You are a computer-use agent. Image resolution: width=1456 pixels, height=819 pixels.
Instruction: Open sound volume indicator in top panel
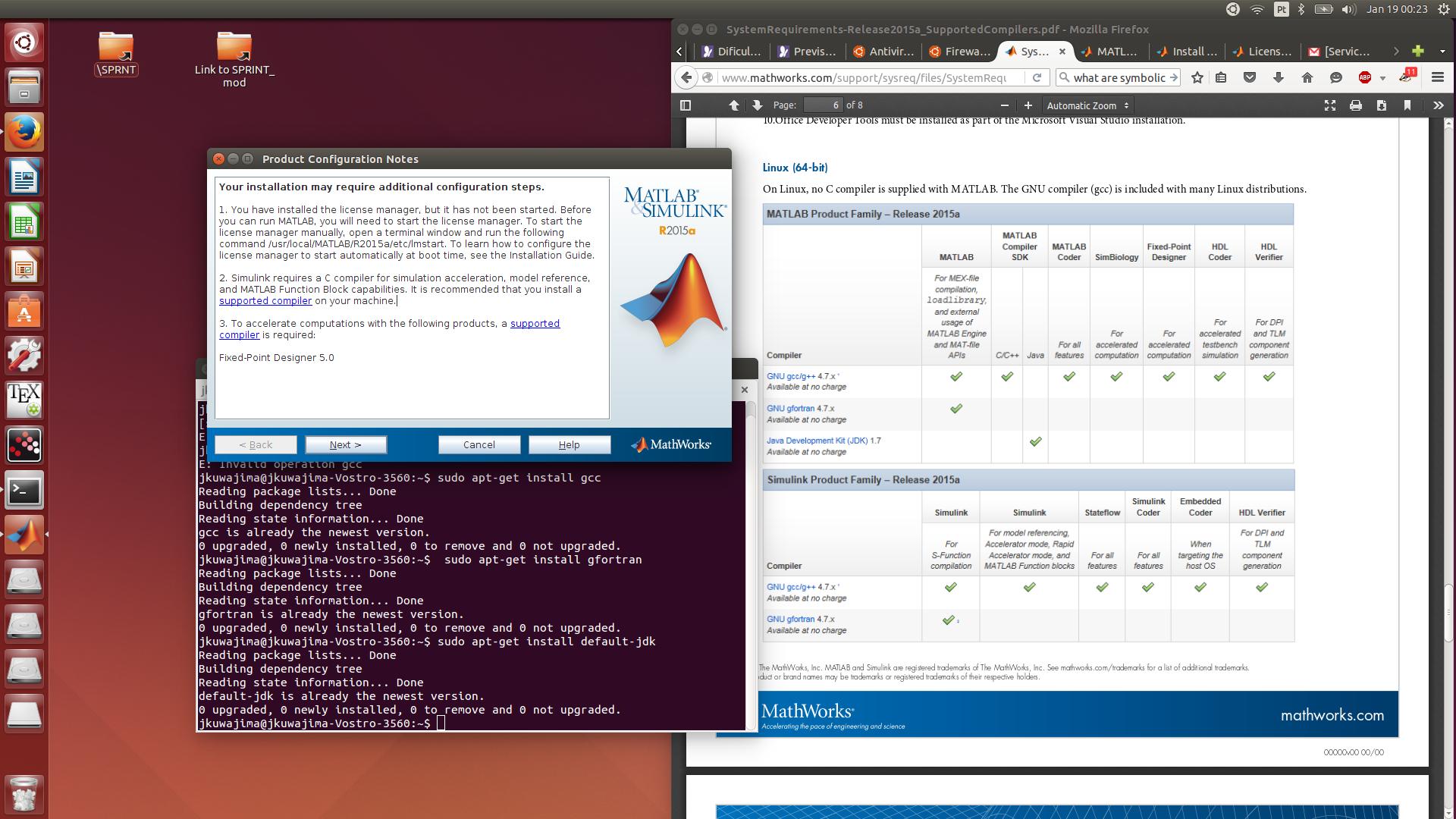(1348, 9)
